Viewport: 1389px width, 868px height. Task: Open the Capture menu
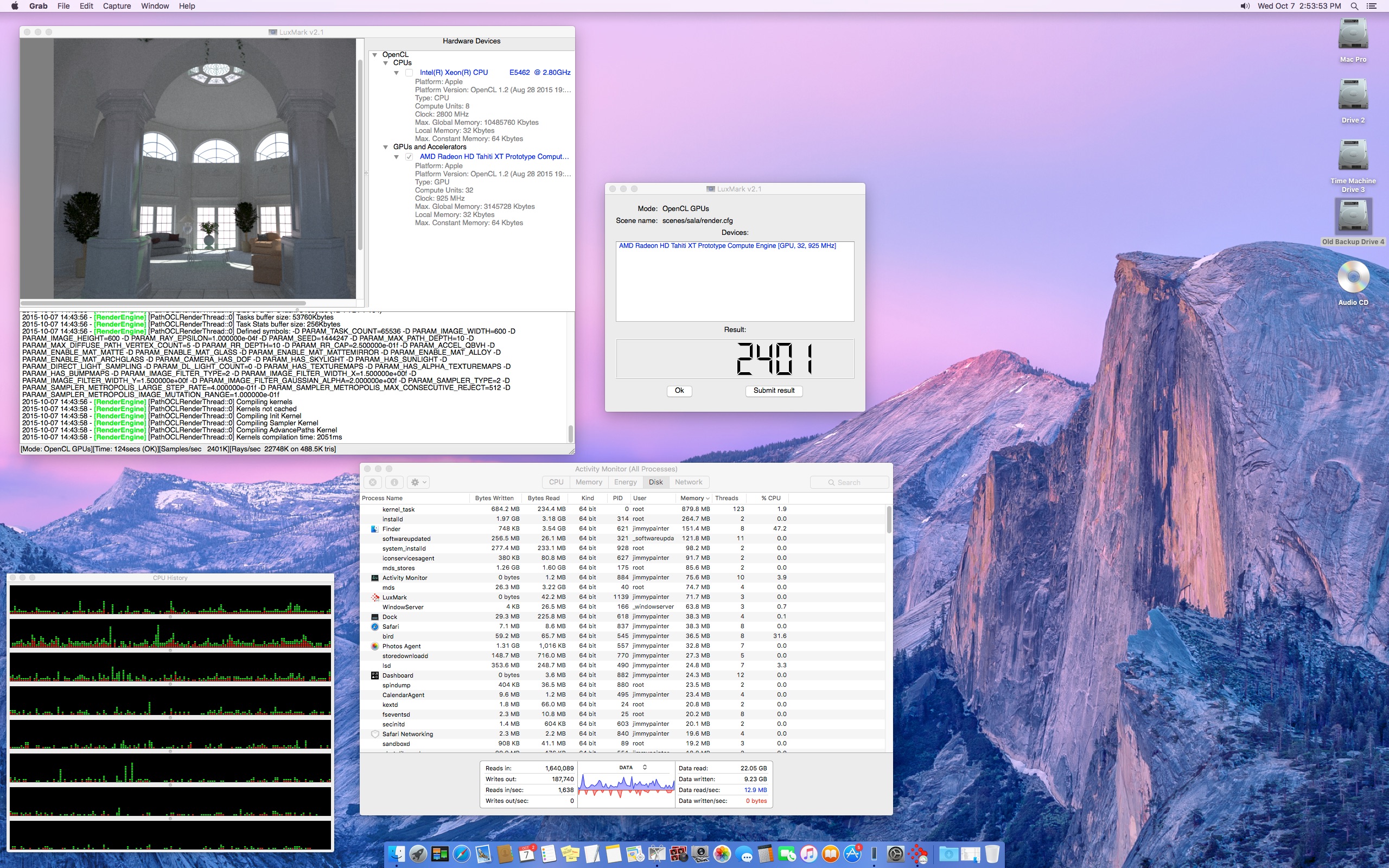pyautogui.click(x=117, y=6)
